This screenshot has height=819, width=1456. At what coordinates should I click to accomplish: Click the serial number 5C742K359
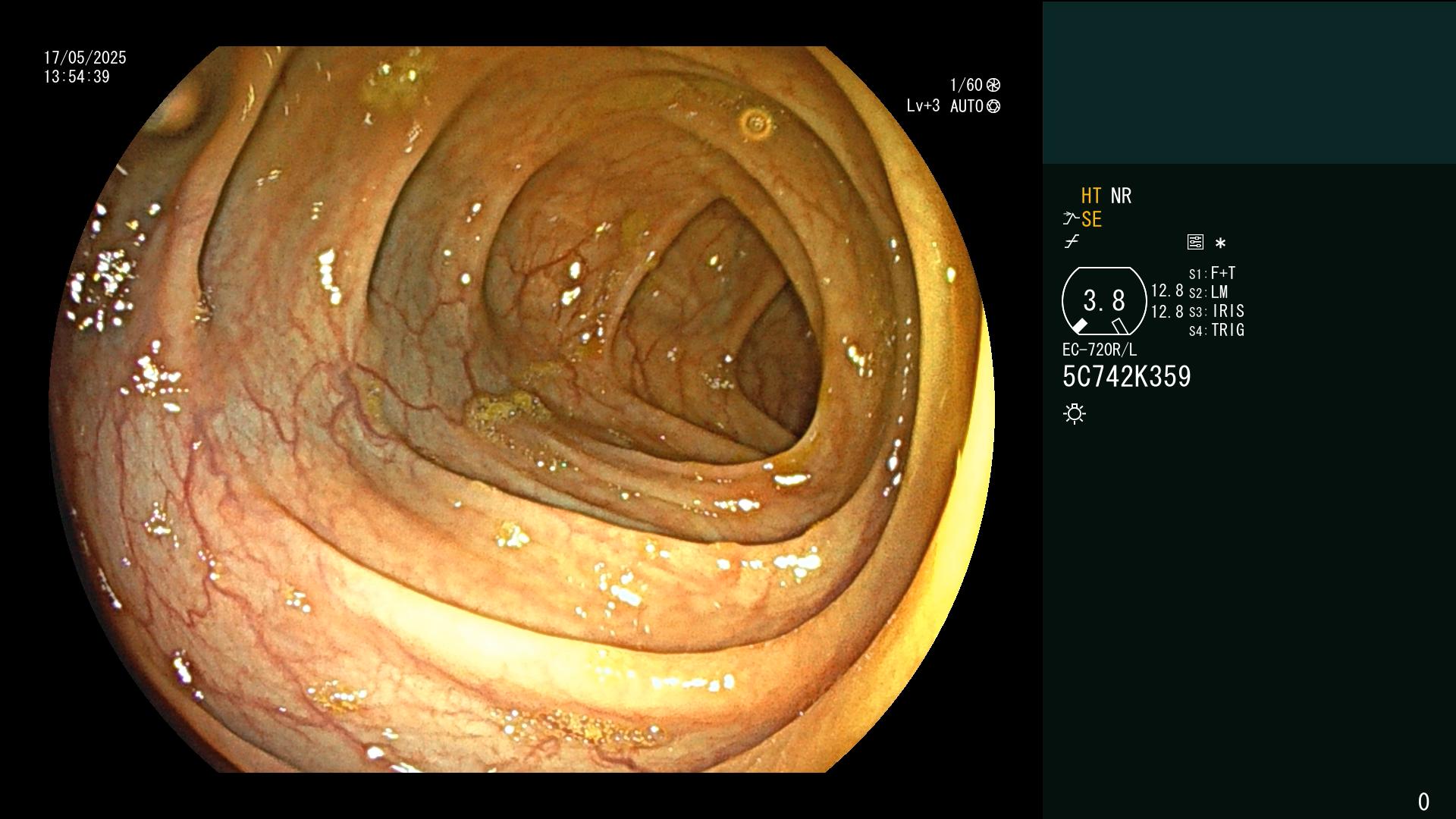click(1127, 376)
